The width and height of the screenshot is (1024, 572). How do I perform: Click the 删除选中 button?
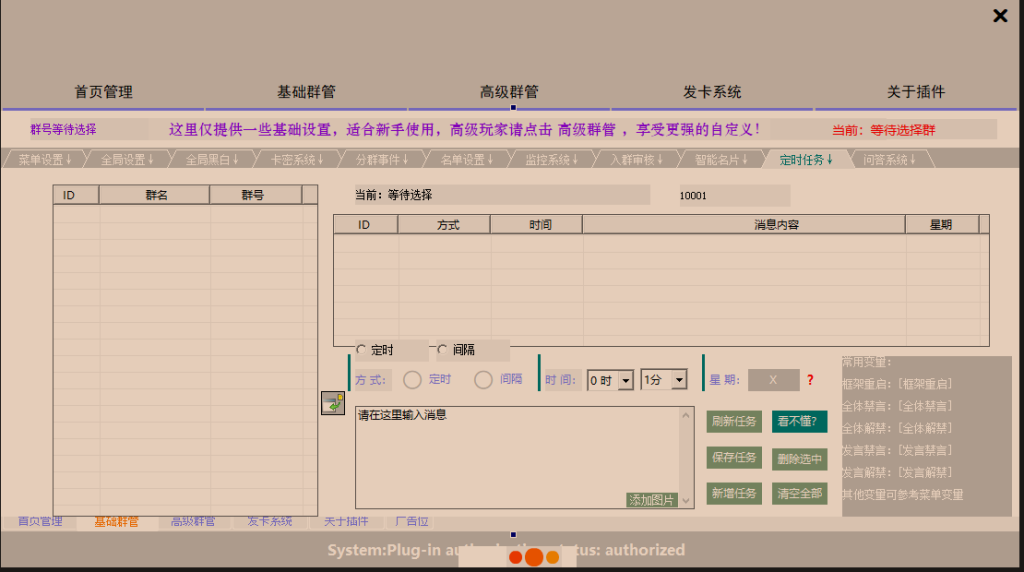coord(799,459)
